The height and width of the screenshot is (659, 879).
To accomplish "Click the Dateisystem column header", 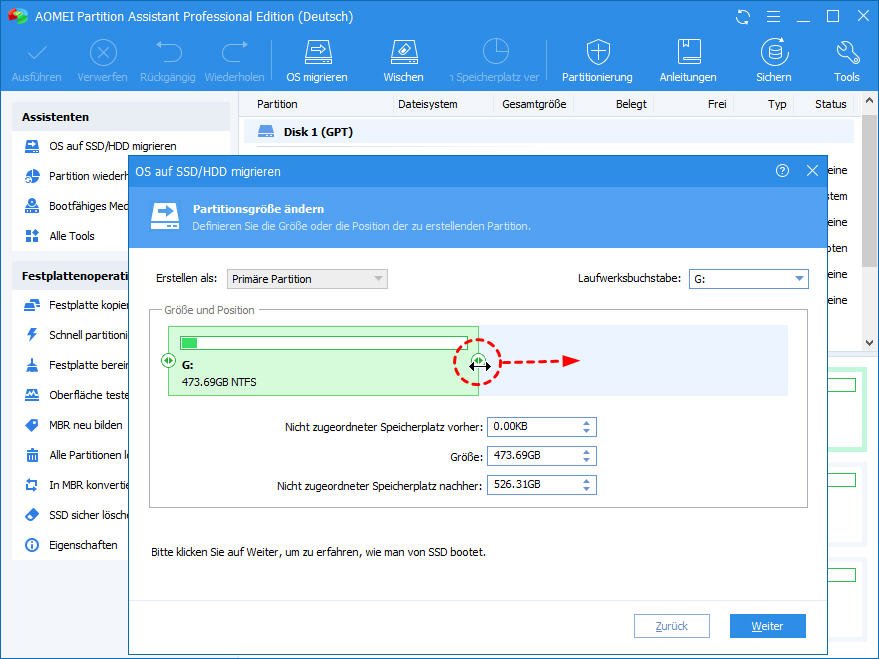I will coord(428,104).
